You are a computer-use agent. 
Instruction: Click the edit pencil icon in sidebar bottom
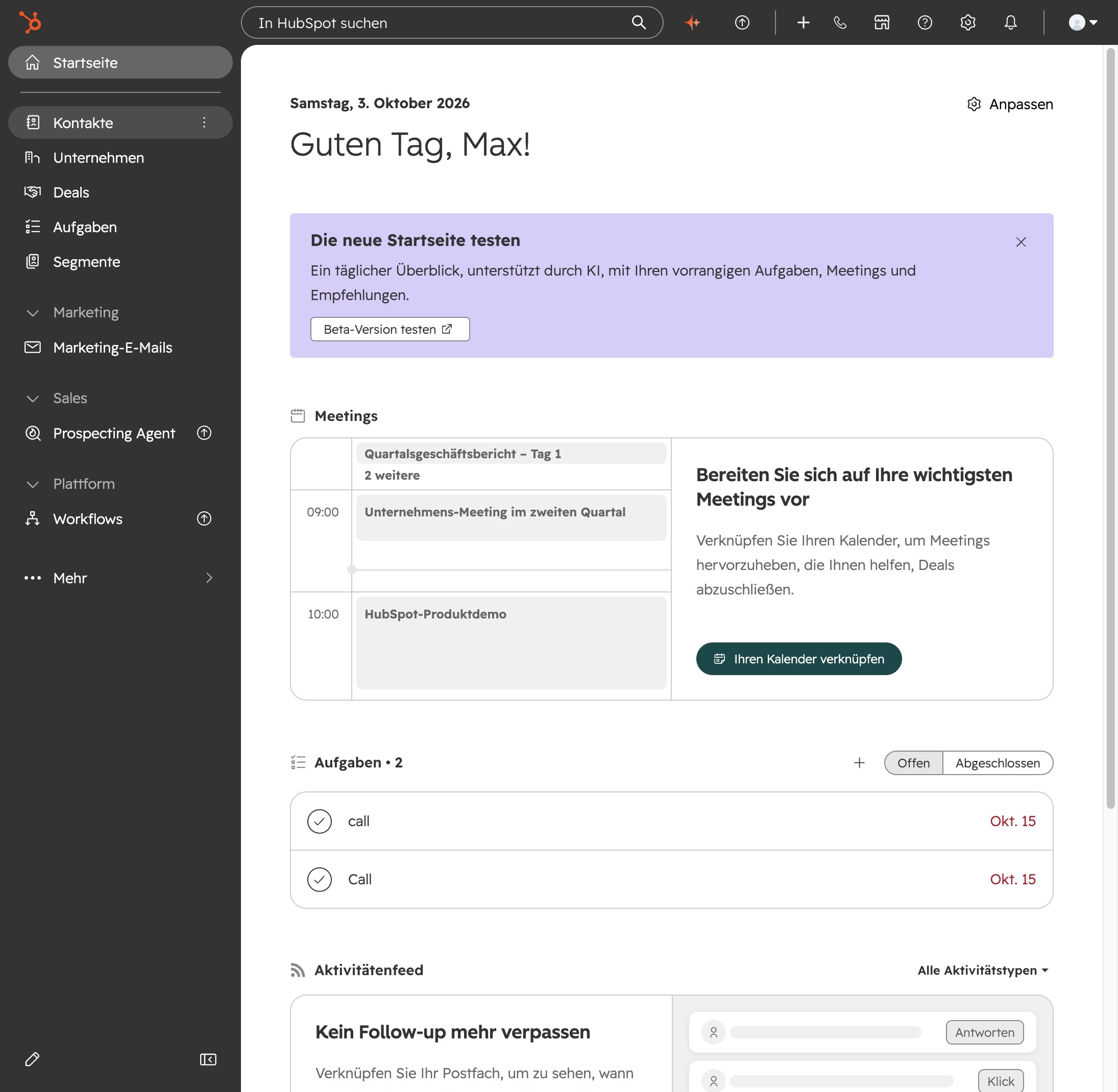click(x=33, y=1059)
